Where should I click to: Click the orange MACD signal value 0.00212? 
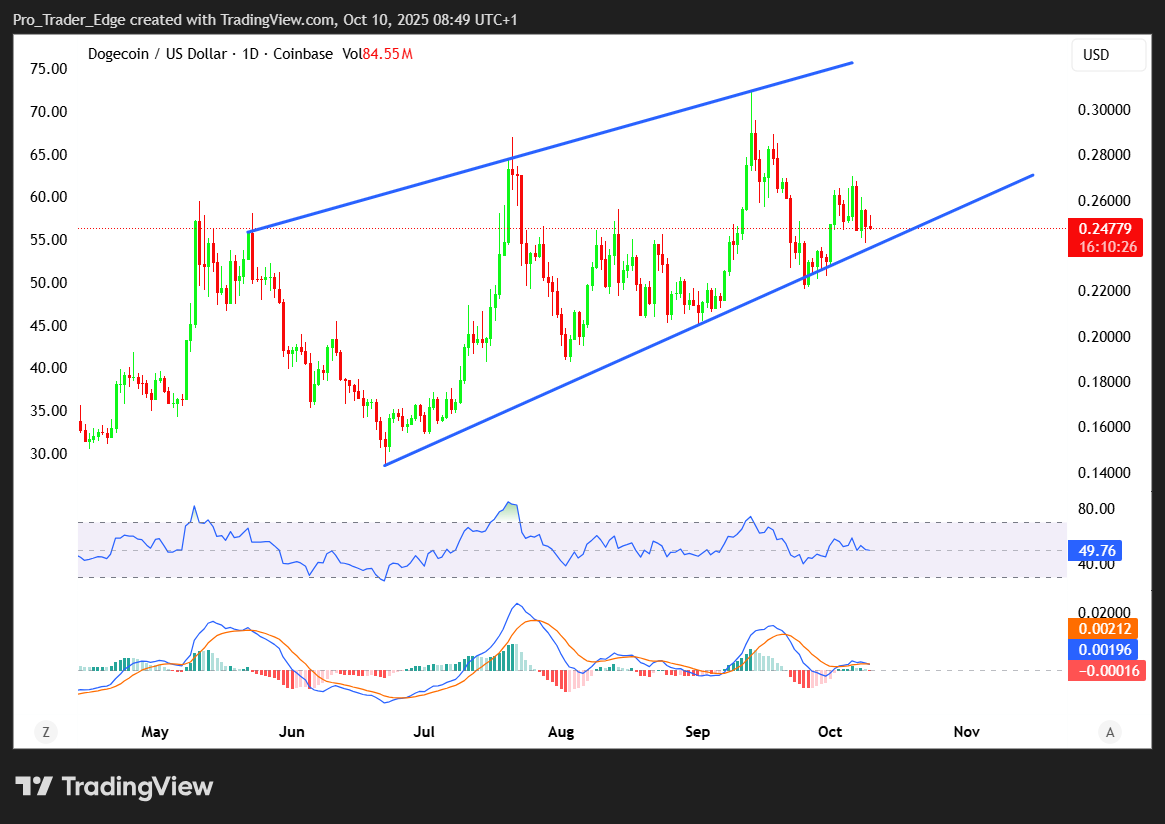click(x=1104, y=629)
